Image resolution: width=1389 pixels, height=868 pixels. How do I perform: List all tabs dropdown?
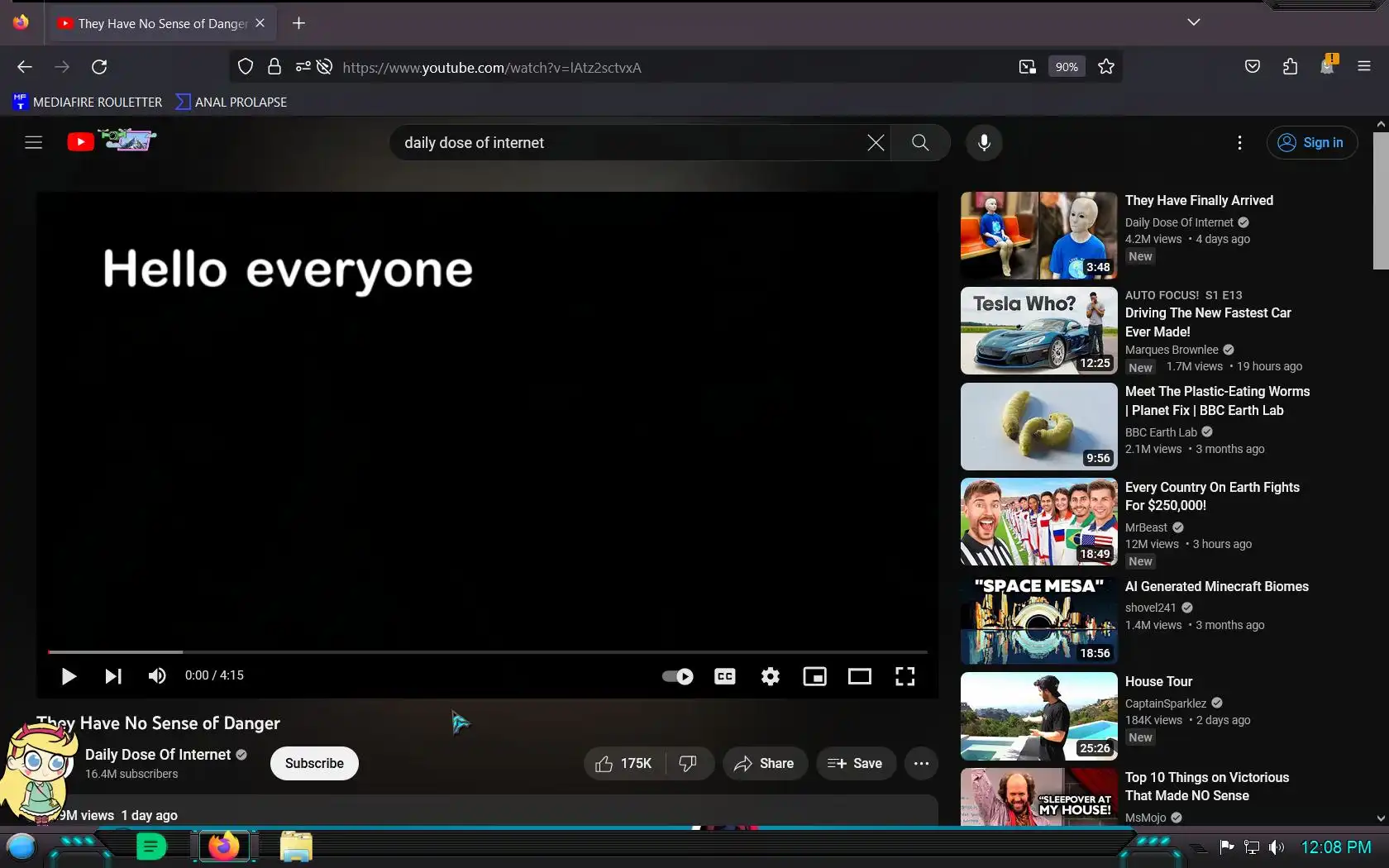(x=1193, y=22)
